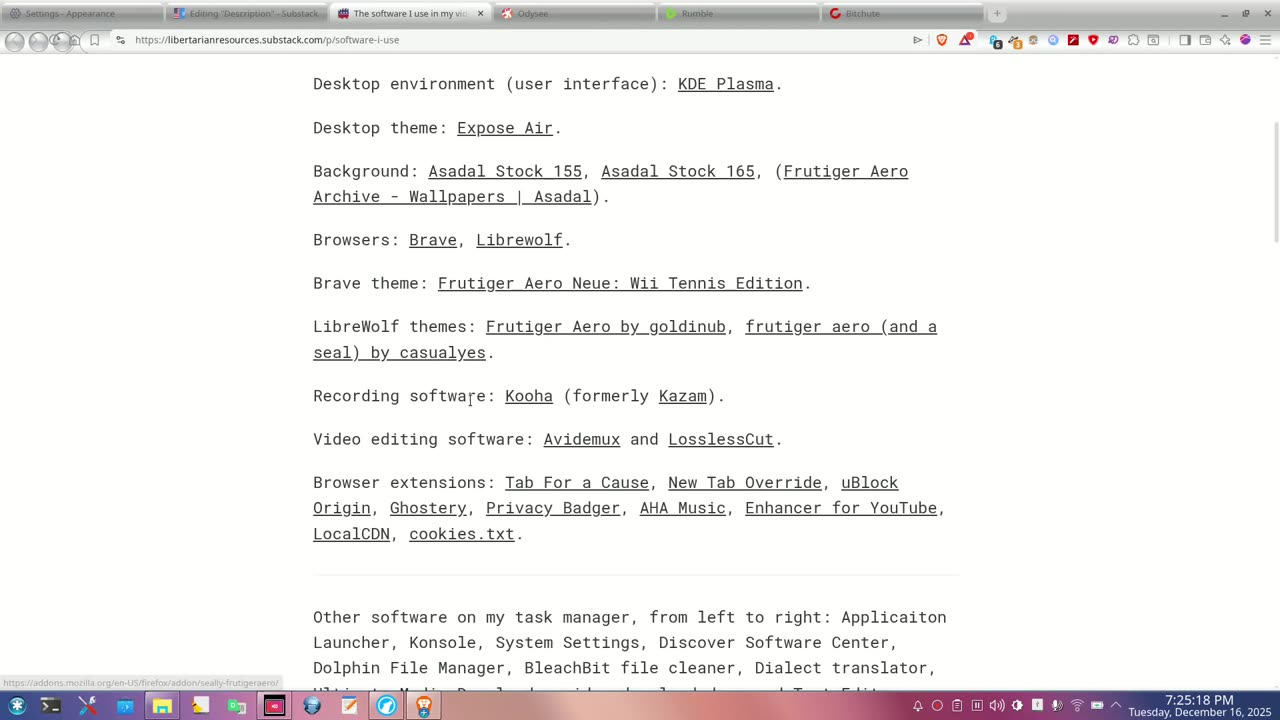Image resolution: width=1280 pixels, height=720 pixels.
Task: Open Discover Software Center from the taskbar
Action: tap(125, 706)
